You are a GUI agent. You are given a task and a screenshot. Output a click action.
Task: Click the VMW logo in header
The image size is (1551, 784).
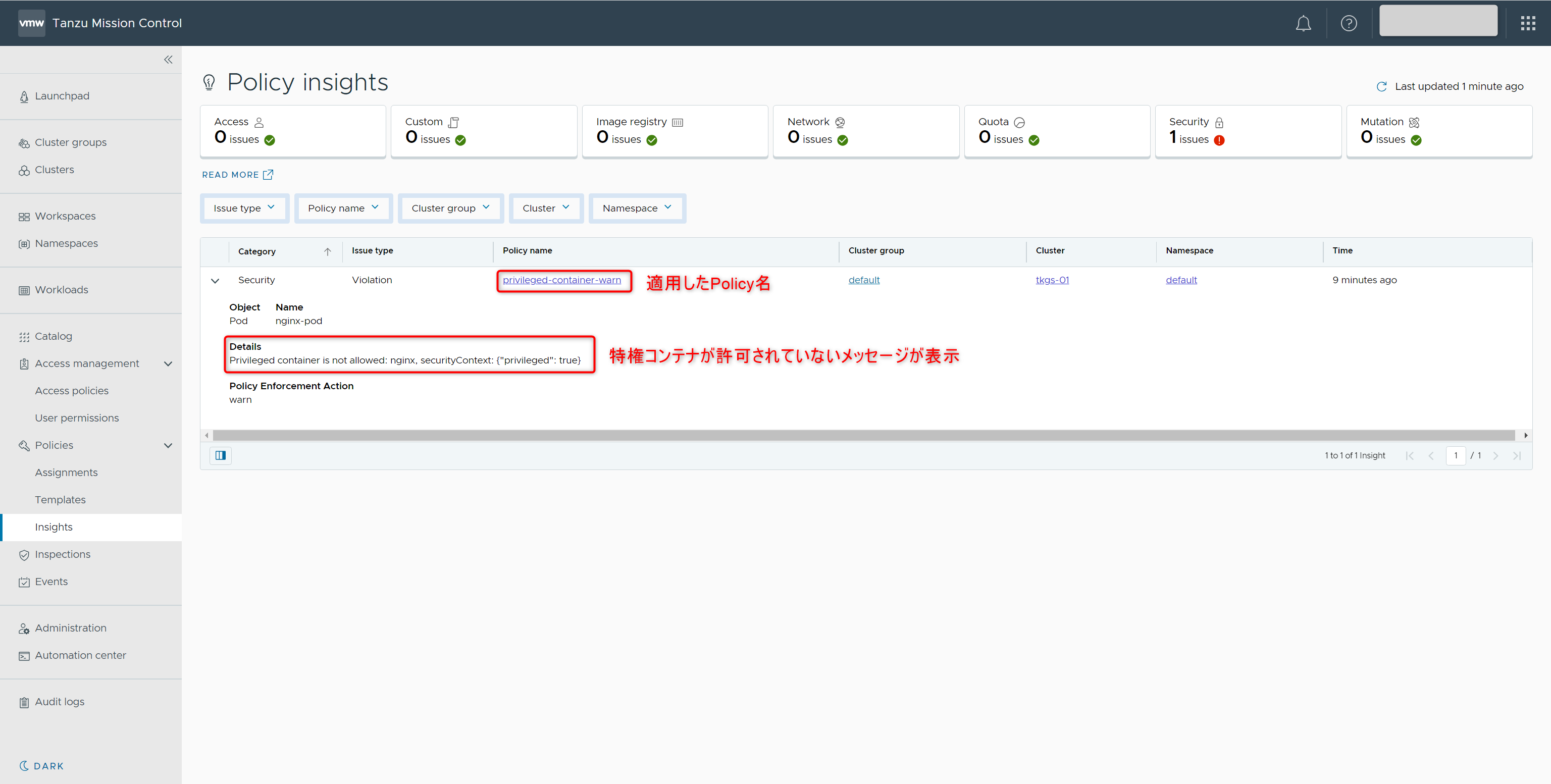(31, 24)
